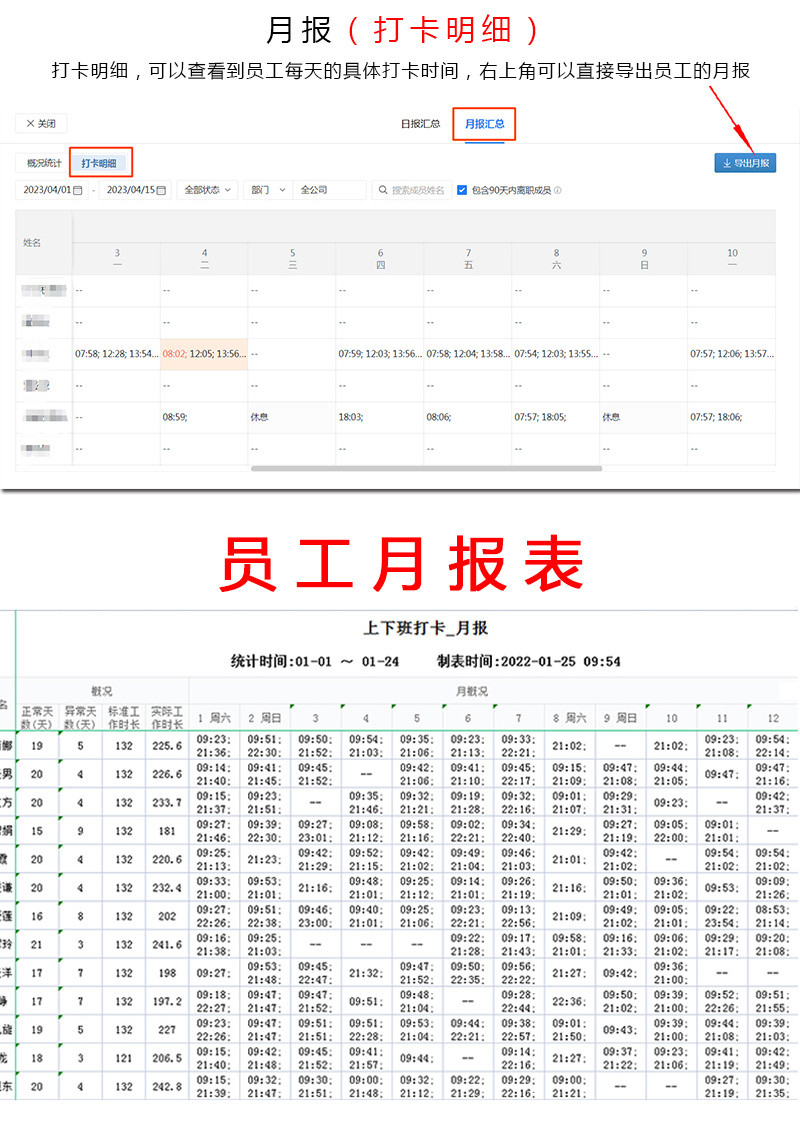The image size is (800, 1121).
Task: Click 休息 cell under day 5
Action: pos(292,417)
